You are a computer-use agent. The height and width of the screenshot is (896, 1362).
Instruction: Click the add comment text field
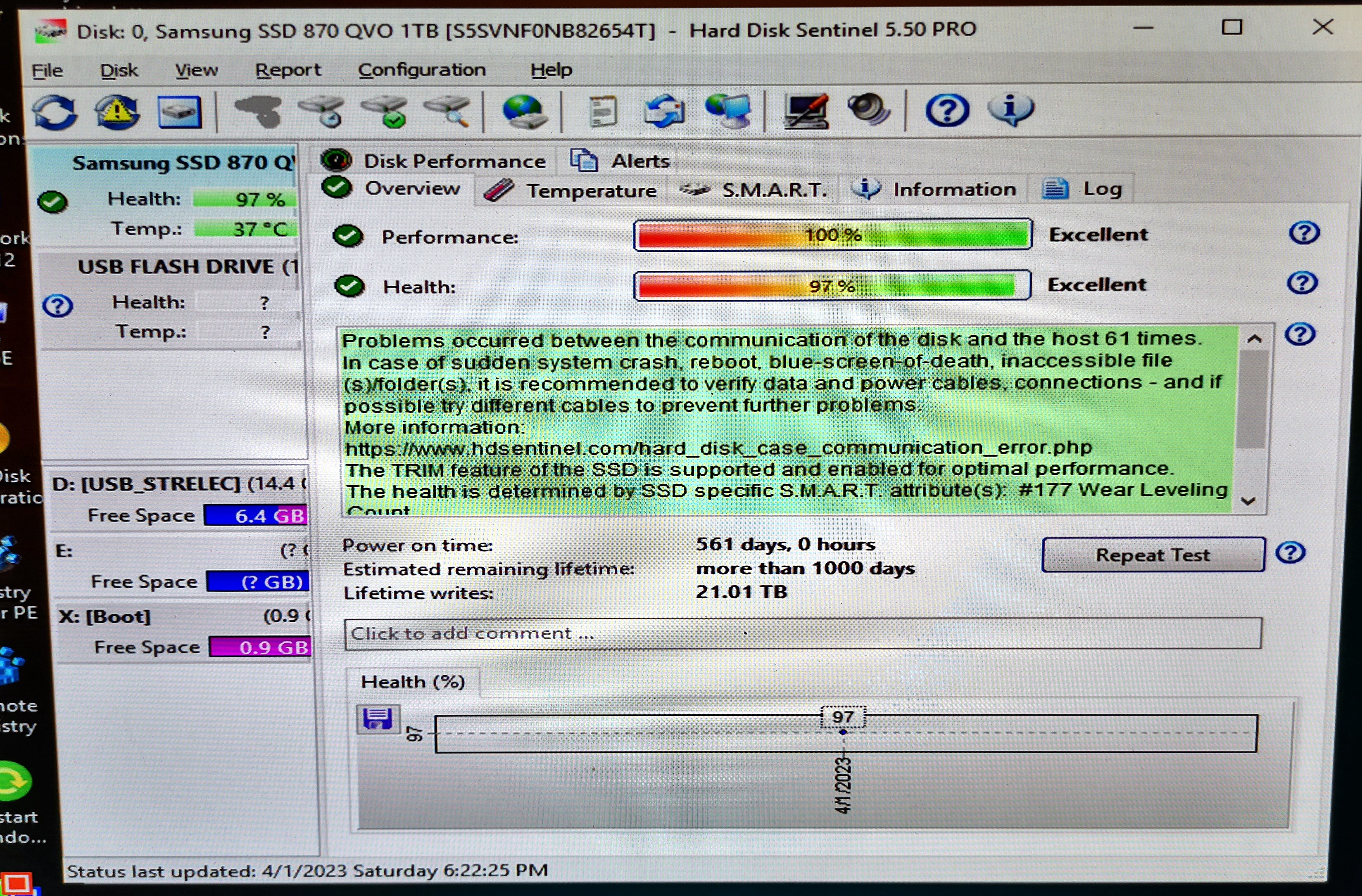tap(801, 633)
